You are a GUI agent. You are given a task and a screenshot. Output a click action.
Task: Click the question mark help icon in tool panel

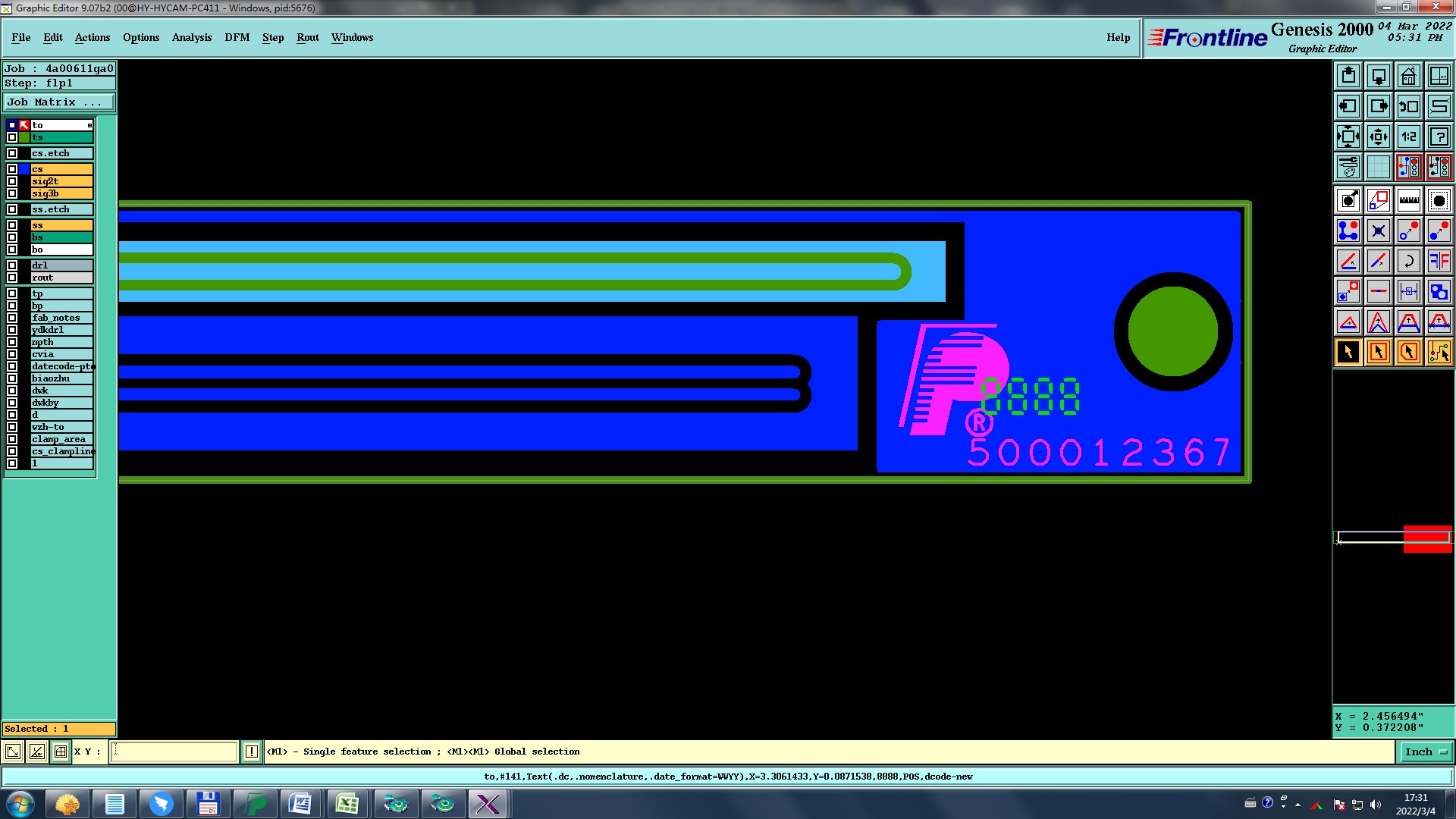pos(1439,136)
